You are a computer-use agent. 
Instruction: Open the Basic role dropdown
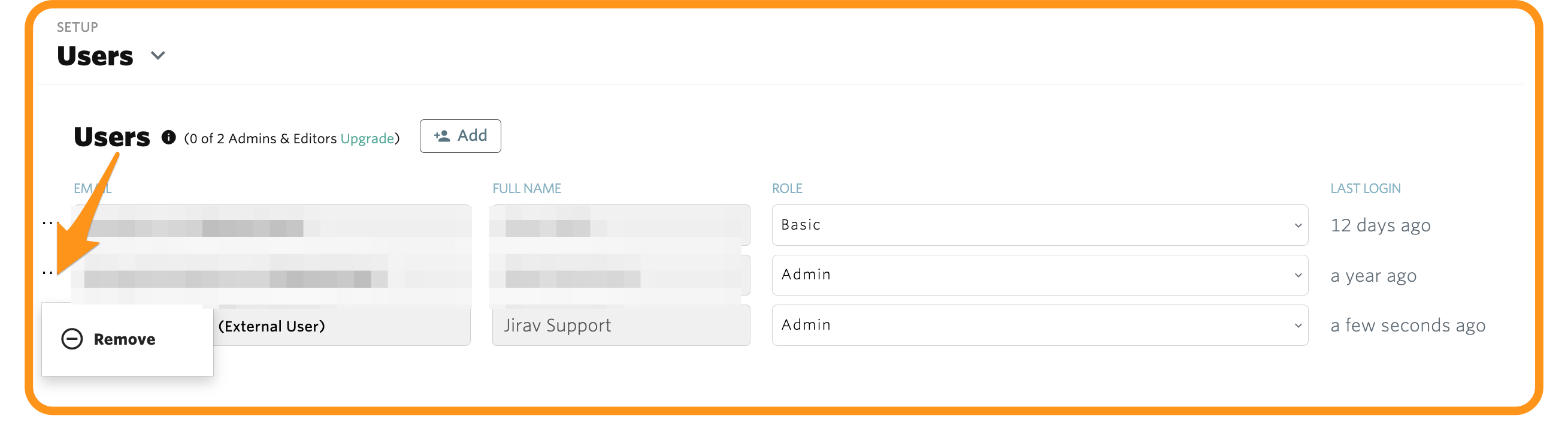point(1040,225)
